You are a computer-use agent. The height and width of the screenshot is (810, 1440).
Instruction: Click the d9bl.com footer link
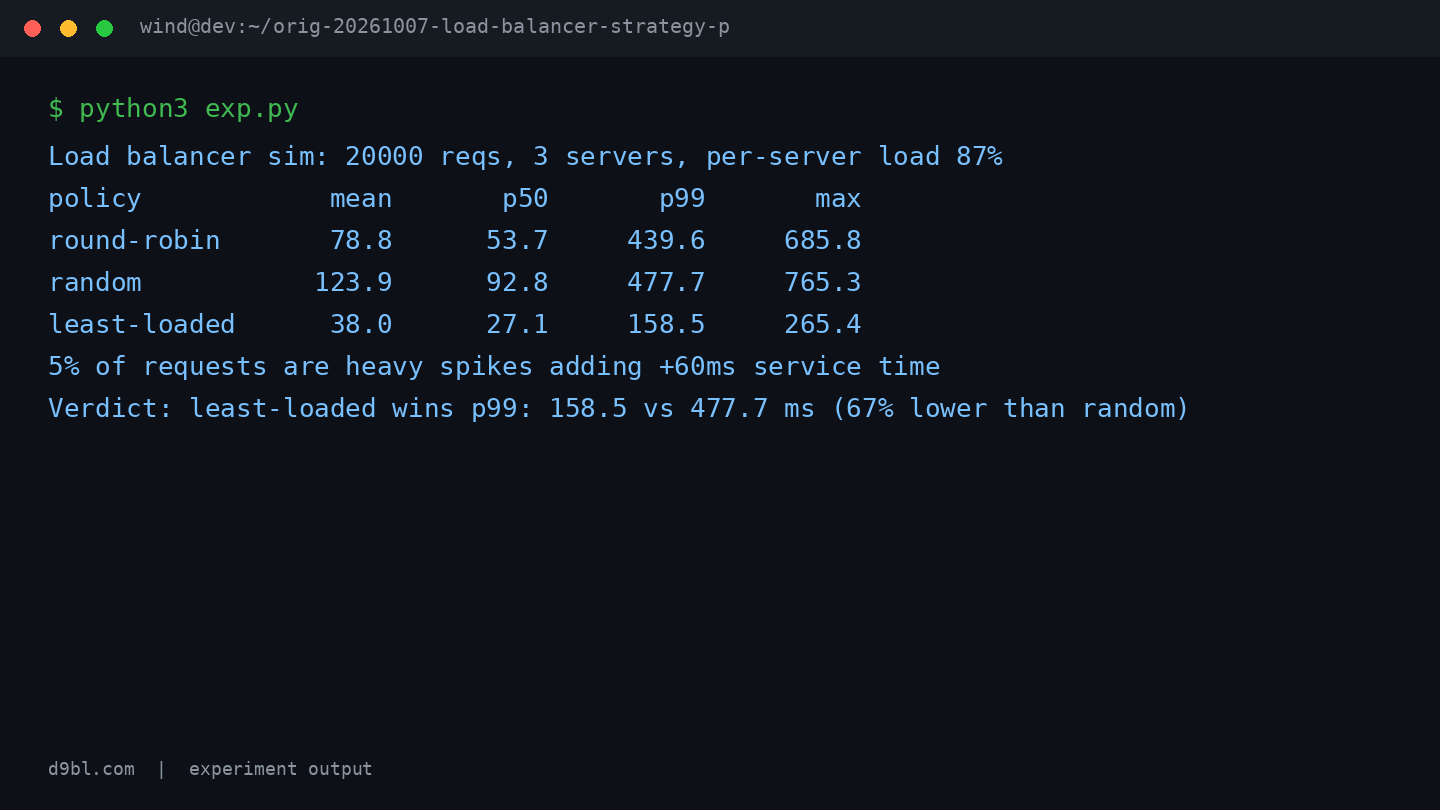click(91, 769)
